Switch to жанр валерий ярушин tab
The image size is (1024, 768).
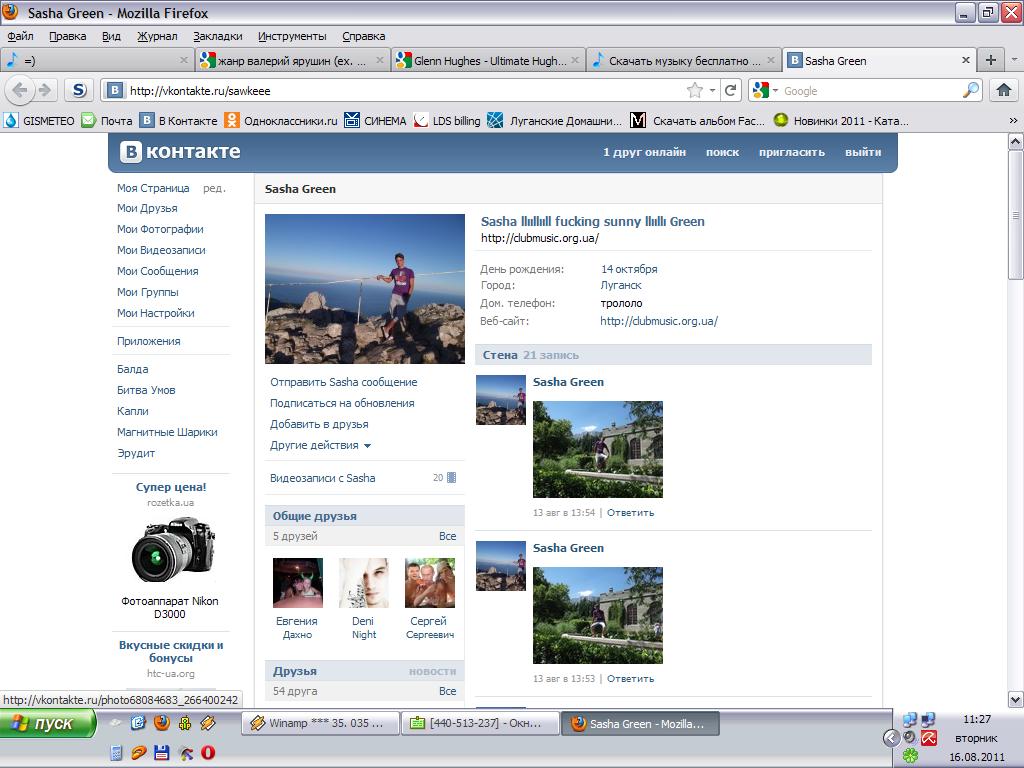292,60
